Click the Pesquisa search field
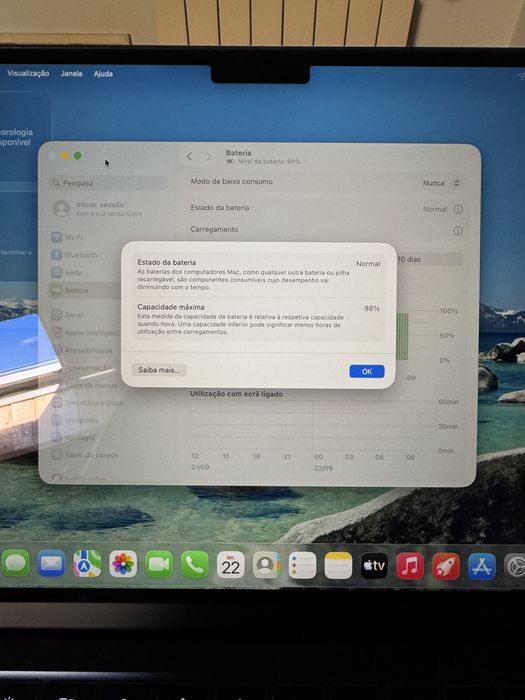Image resolution: width=525 pixels, height=700 pixels. pyautogui.click(x=108, y=183)
